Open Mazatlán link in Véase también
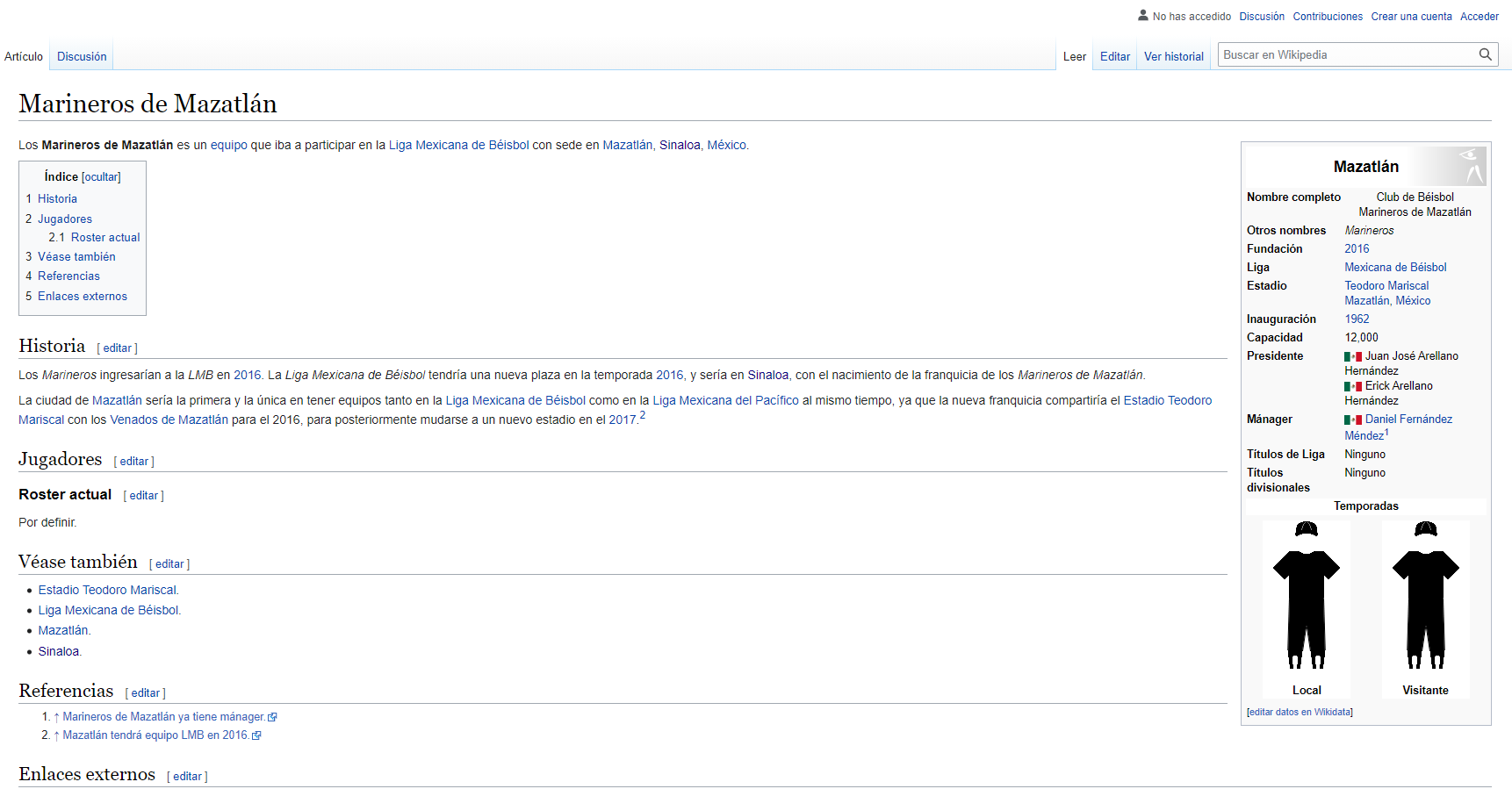 [63, 631]
